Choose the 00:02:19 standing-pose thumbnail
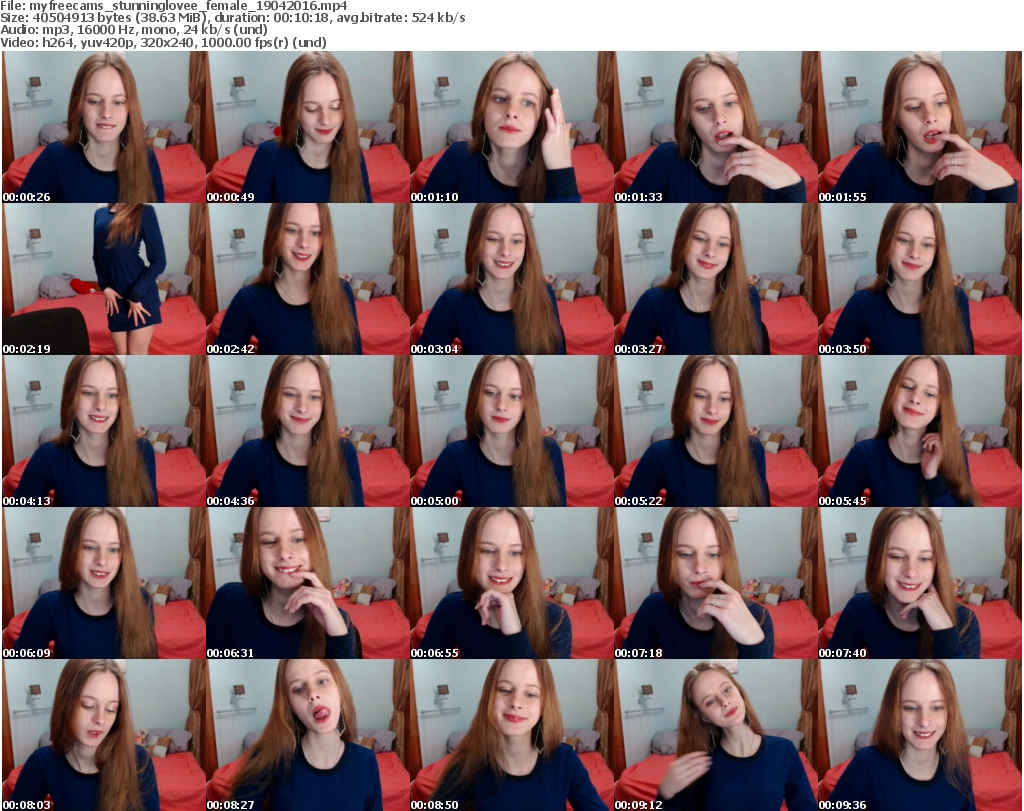The image size is (1024, 811). click(104, 279)
